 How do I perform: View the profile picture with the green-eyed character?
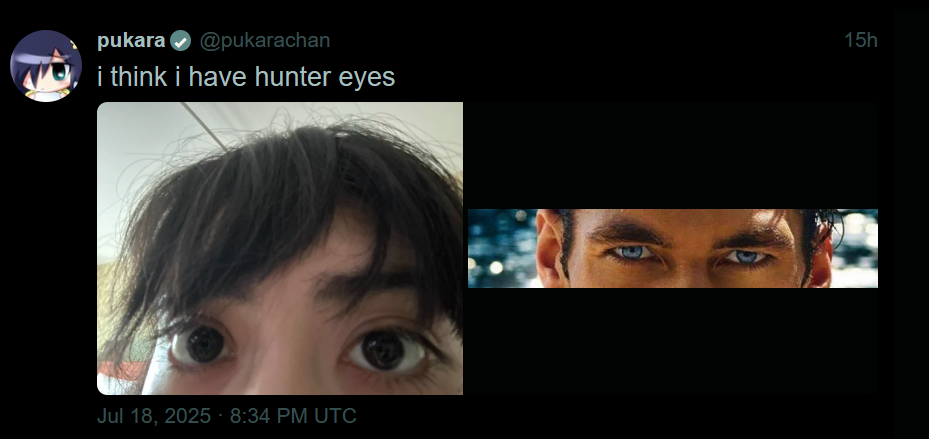click(x=46, y=66)
